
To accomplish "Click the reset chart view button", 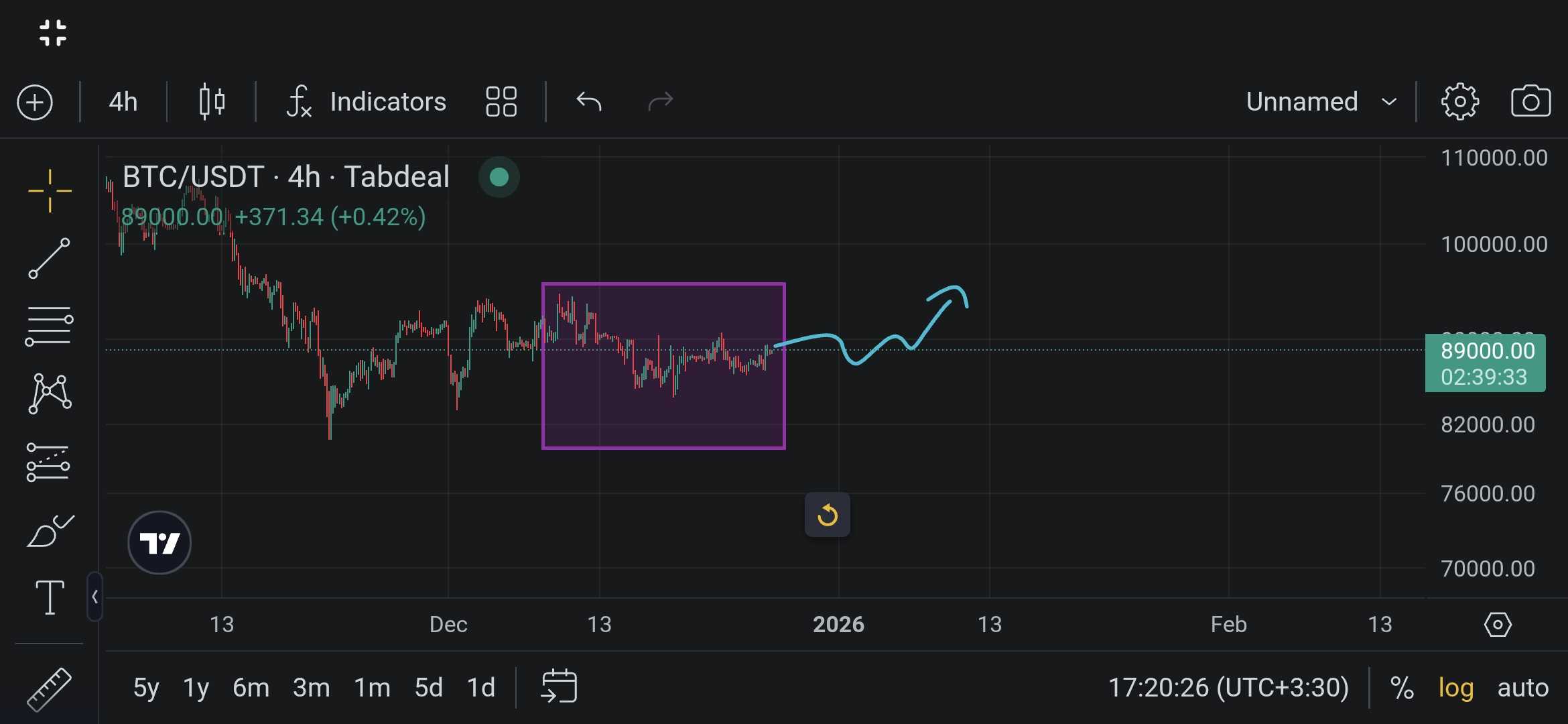I will tap(827, 515).
